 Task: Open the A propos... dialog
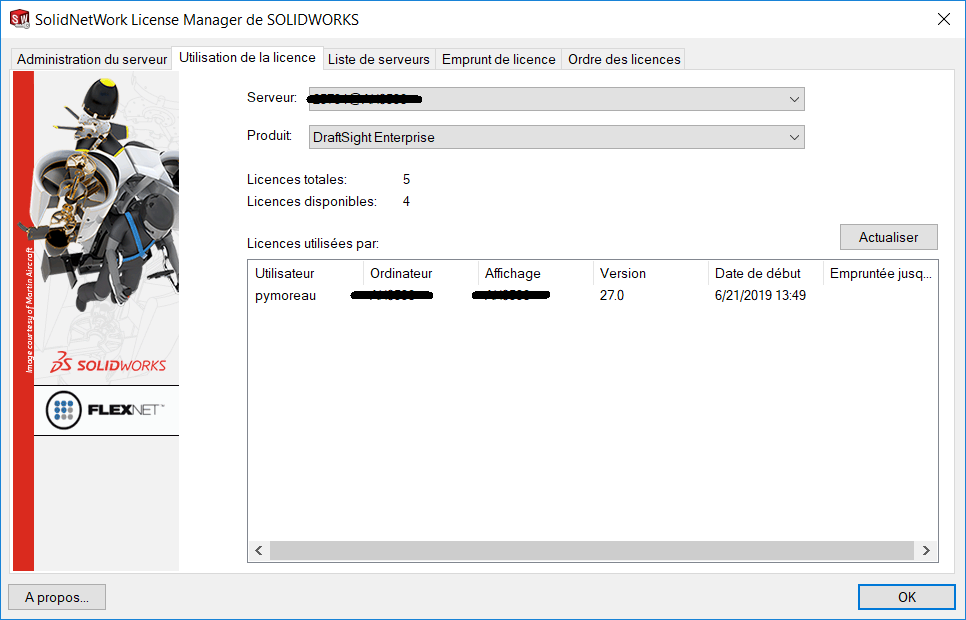57,597
